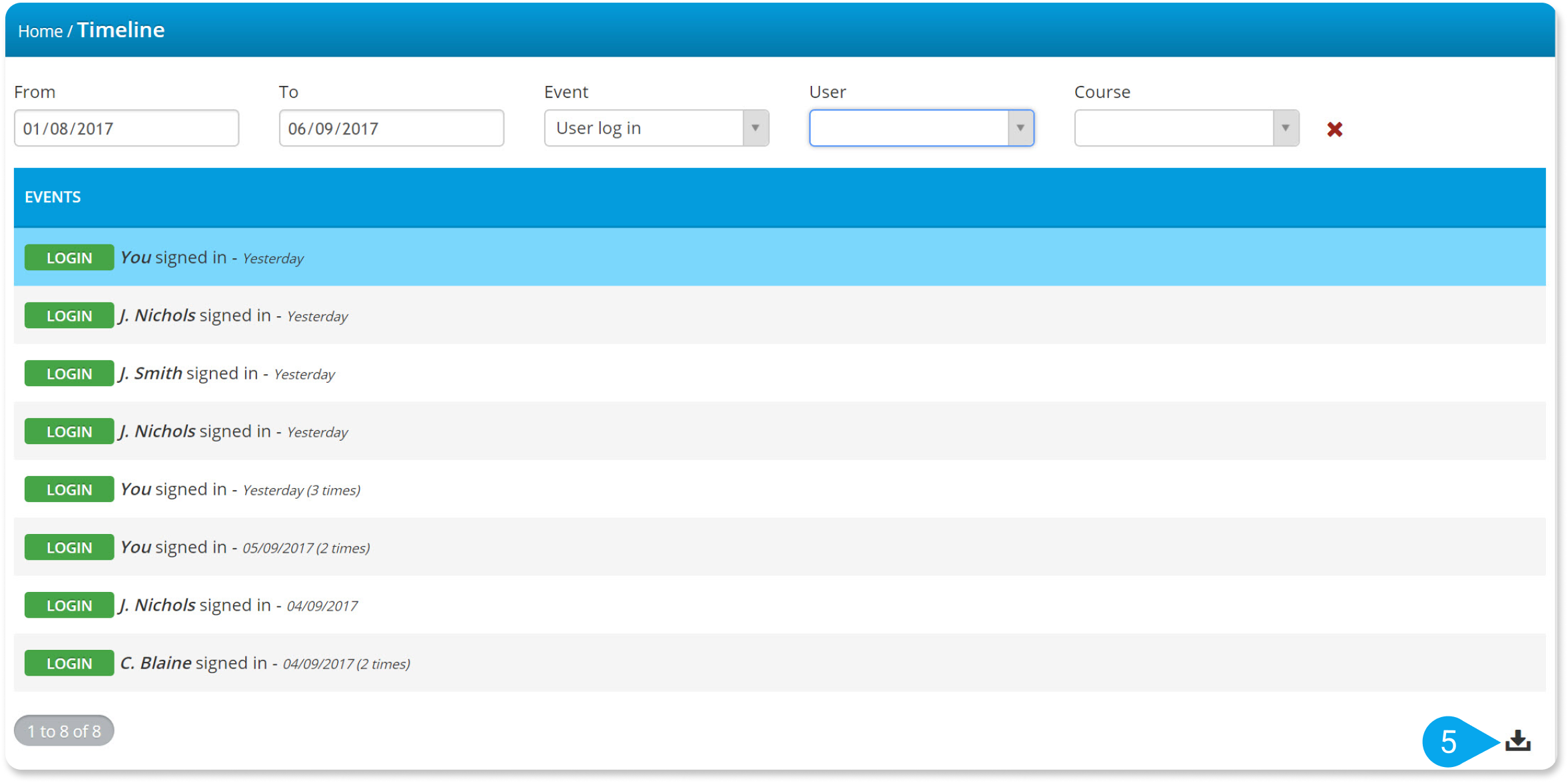Open the Event dropdown arrow
1568x783 pixels.
[755, 128]
